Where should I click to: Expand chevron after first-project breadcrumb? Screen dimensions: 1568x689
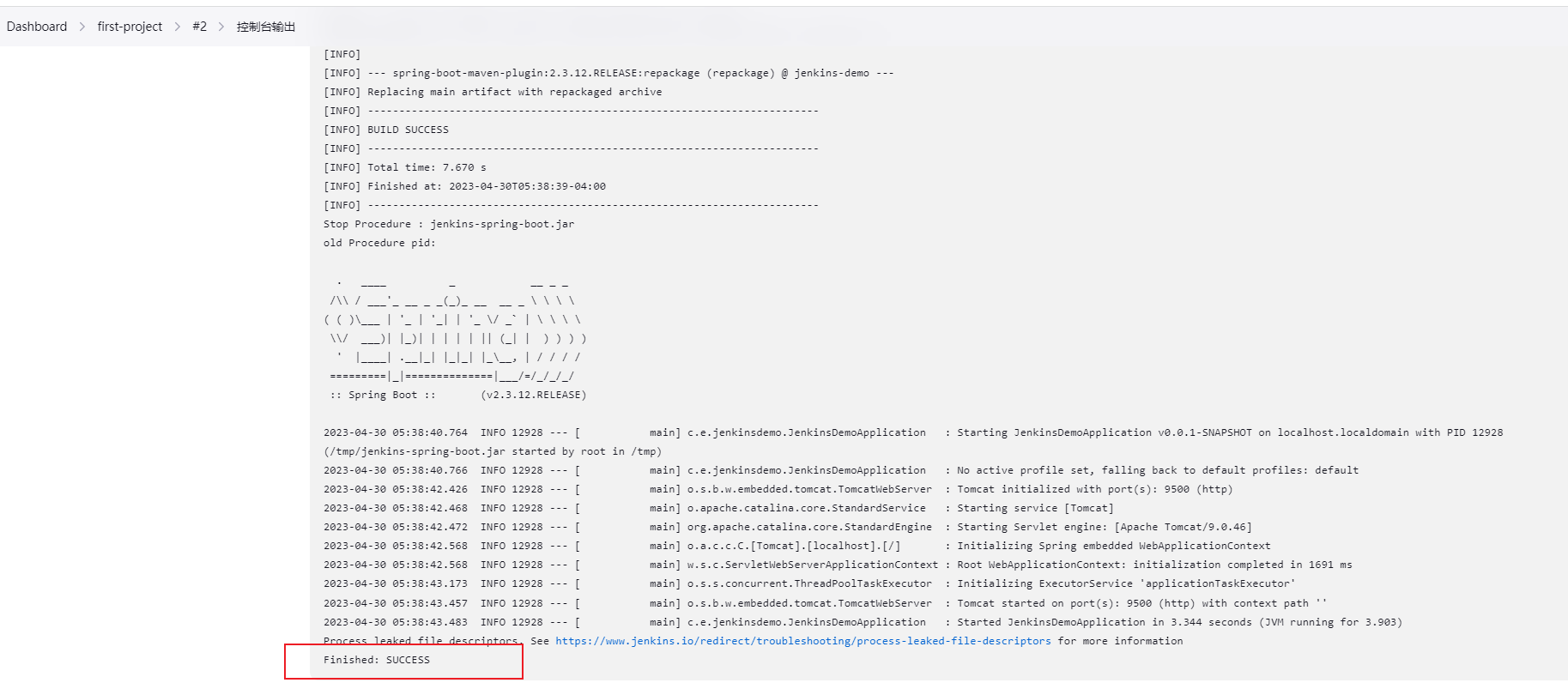click(178, 27)
